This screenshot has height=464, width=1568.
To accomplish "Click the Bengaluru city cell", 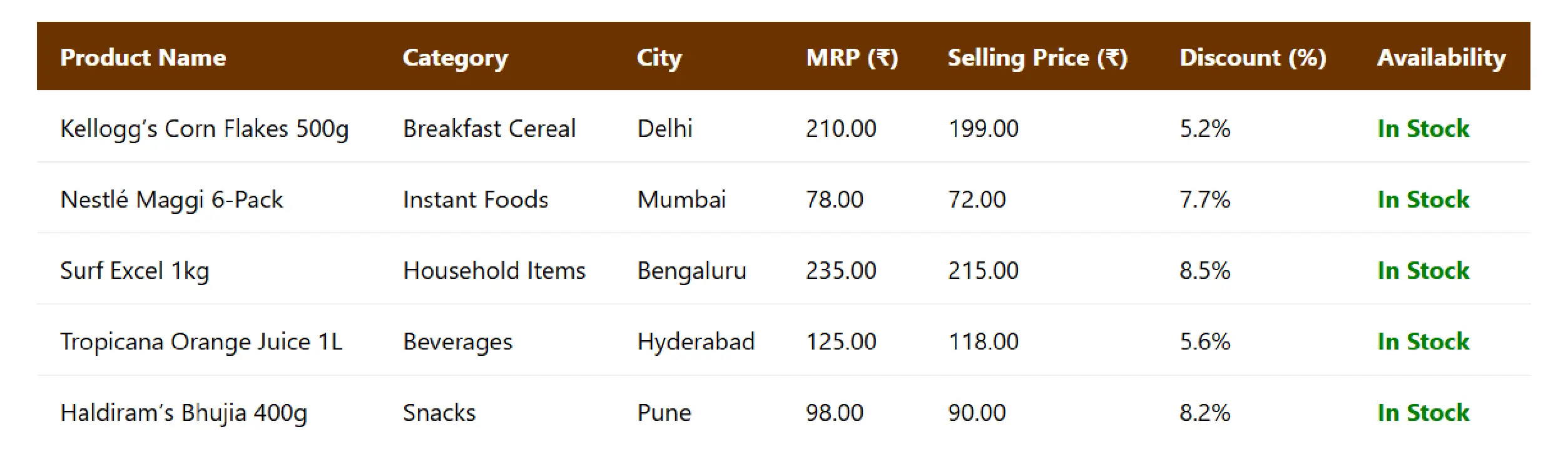I will tap(691, 271).
